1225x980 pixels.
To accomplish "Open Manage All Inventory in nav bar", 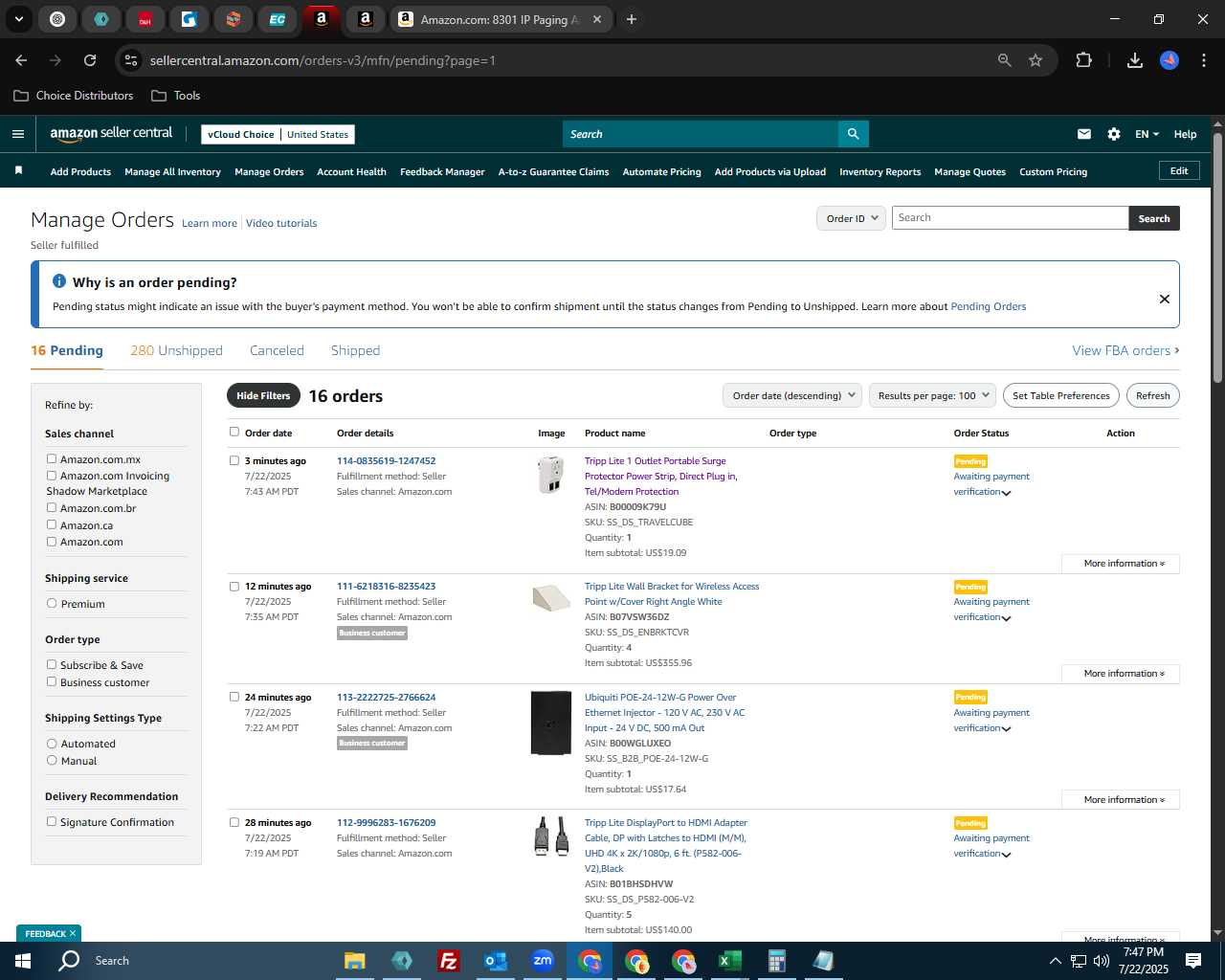I will click(172, 172).
